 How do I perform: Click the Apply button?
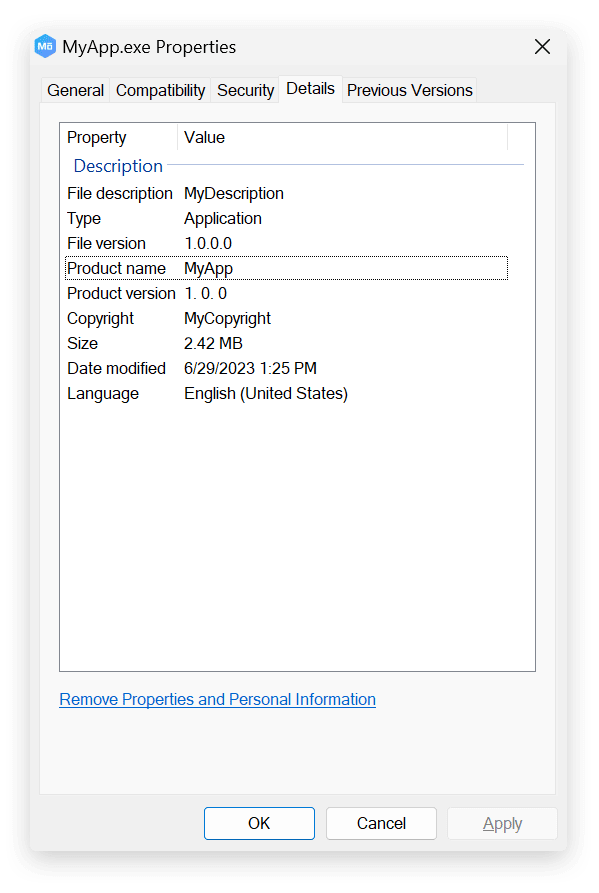(x=502, y=823)
